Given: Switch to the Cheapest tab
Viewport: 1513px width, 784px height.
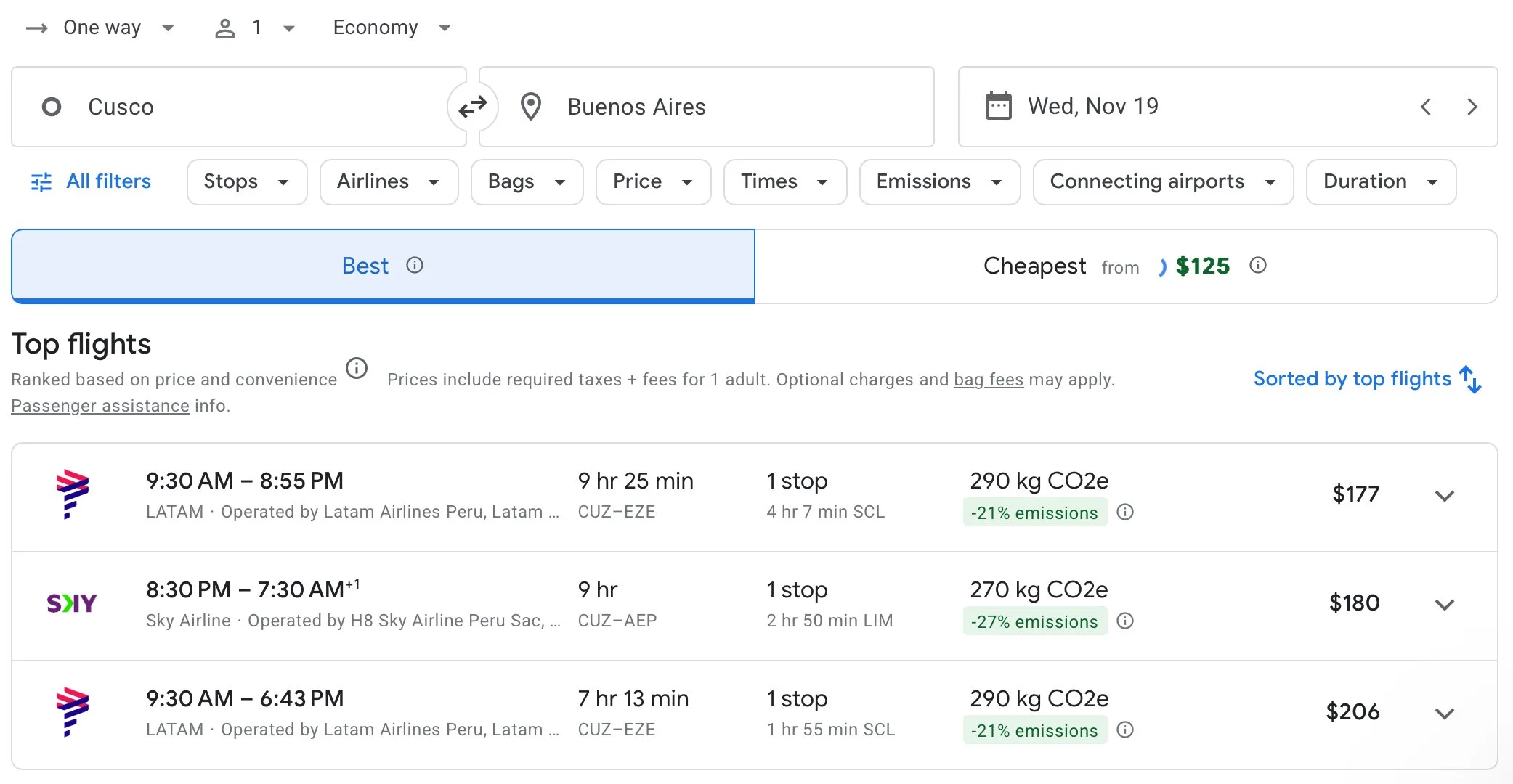Looking at the screenshot, I should 1125,266.
